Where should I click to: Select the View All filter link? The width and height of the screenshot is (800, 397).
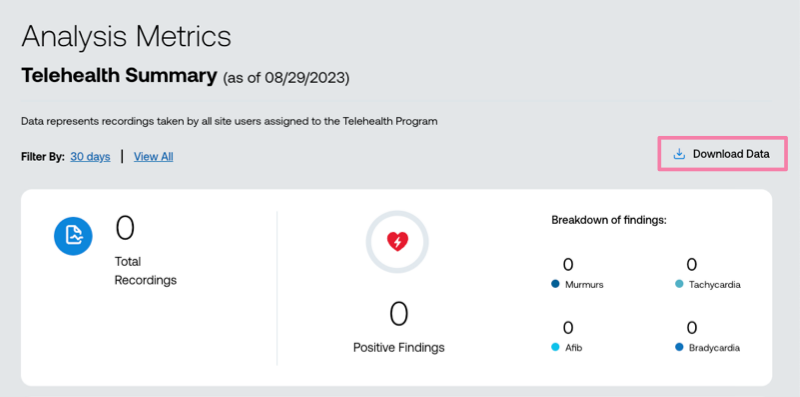coord(154,157)
